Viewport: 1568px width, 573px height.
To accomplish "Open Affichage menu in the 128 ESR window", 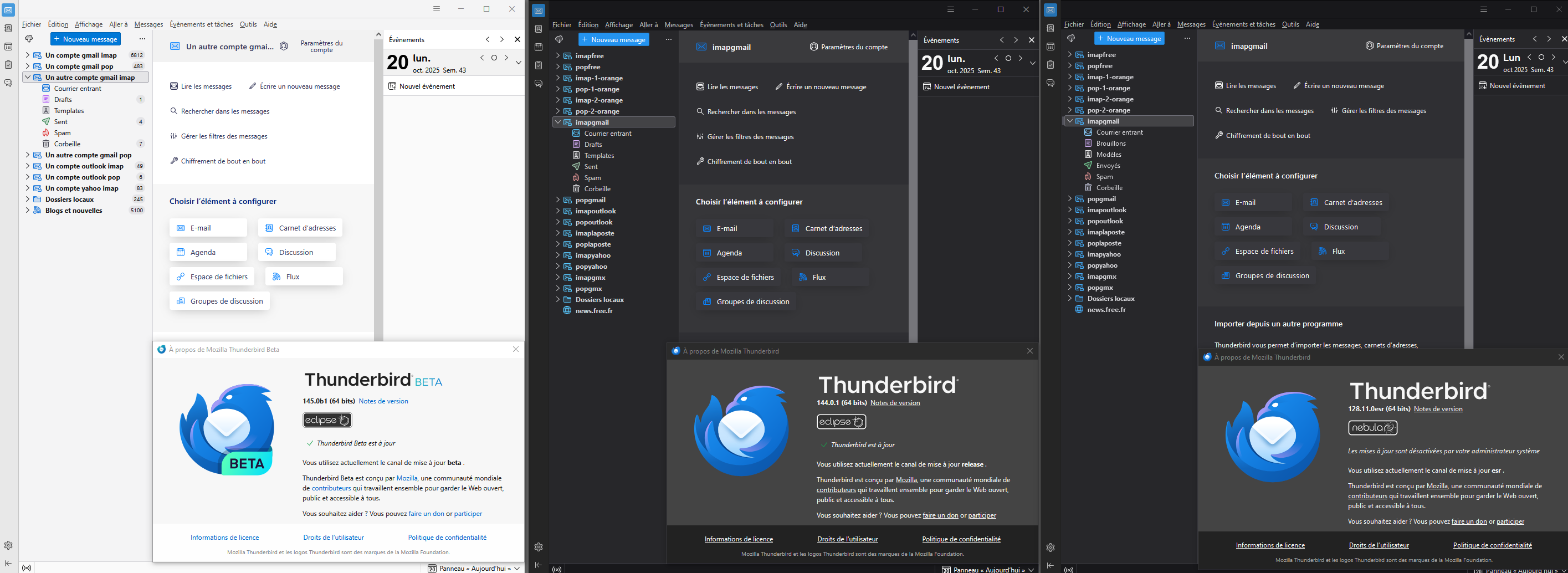I will (x=1131, y=24).
